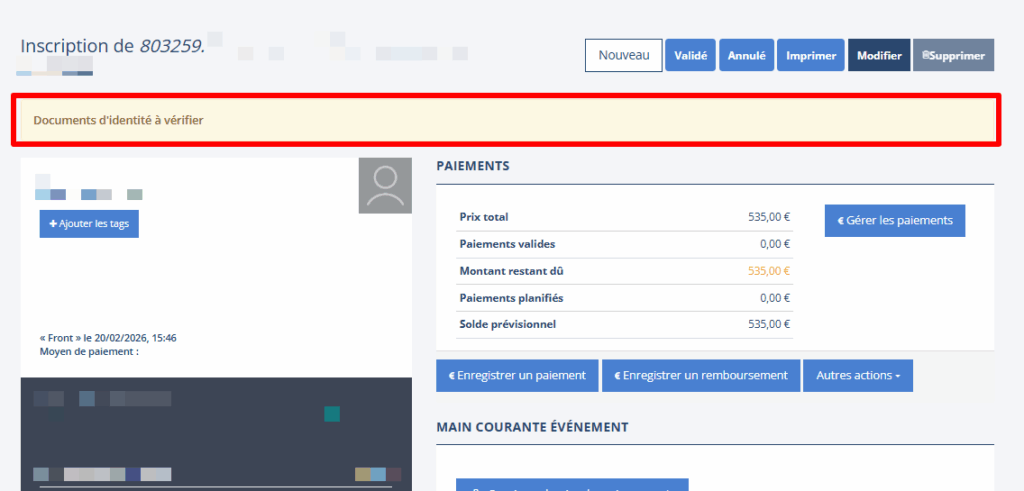Click the inscription number 803259
1024x491 pixels.
coord(171,46)
